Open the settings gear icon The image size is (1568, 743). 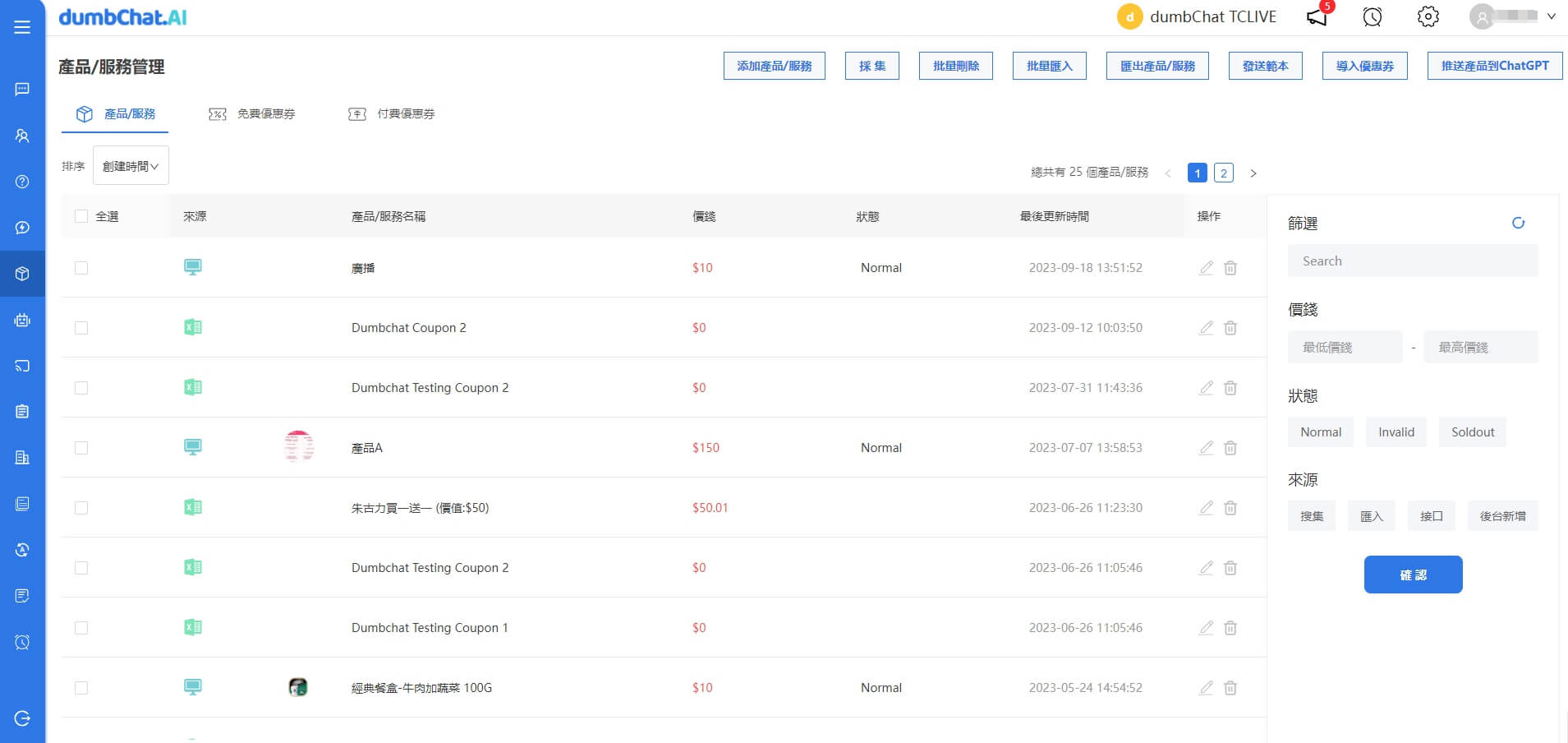(x=1428, y=16)
